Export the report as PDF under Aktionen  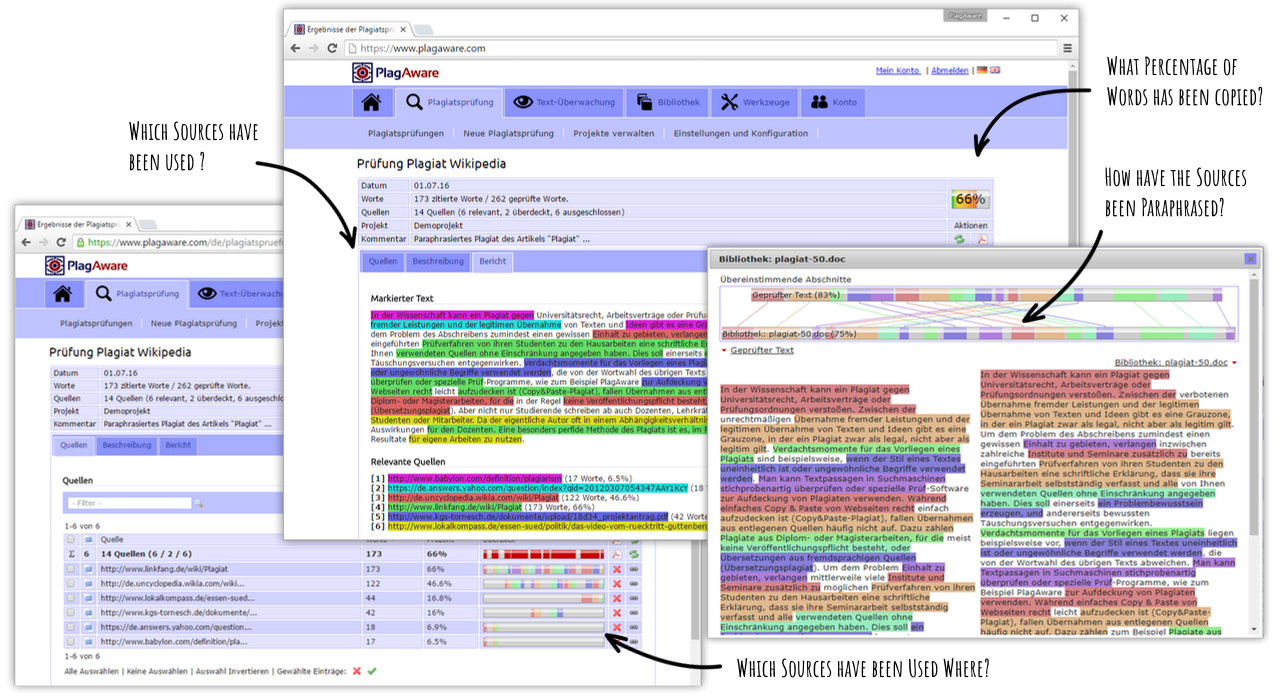click(x=984, y=239)
